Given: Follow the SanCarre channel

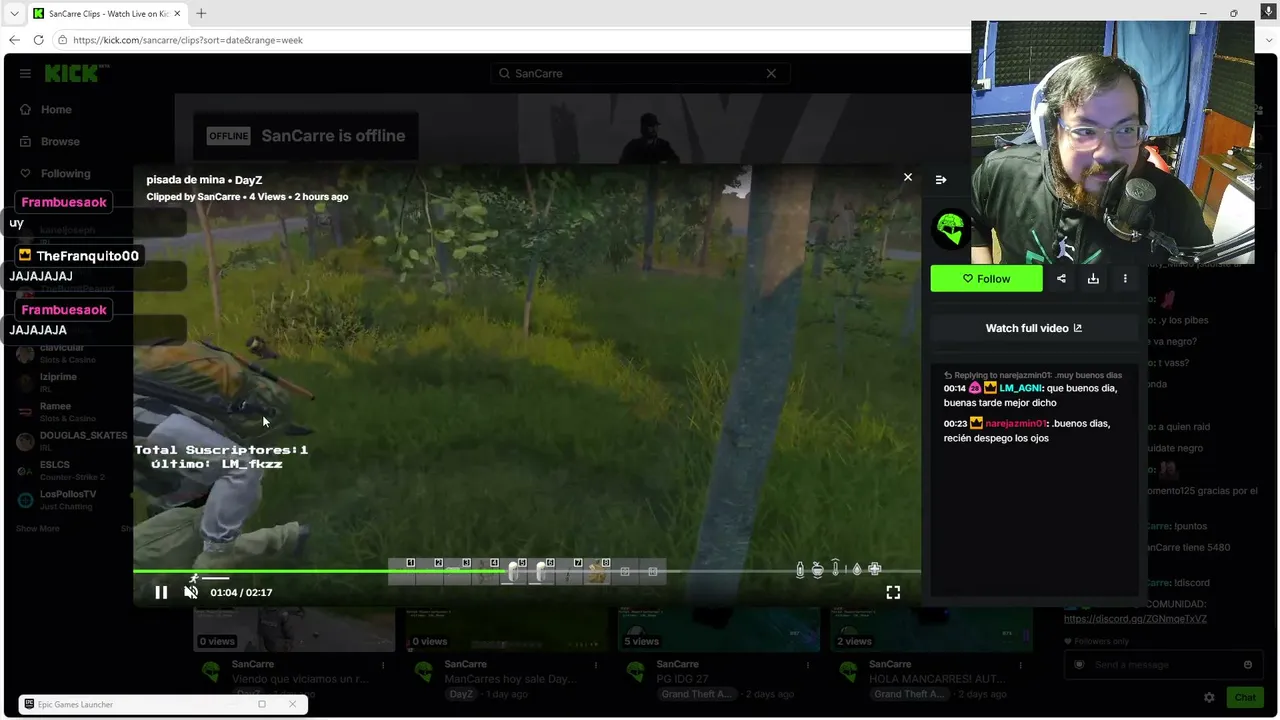Looking at the screenshot, I should coord(986,279).
